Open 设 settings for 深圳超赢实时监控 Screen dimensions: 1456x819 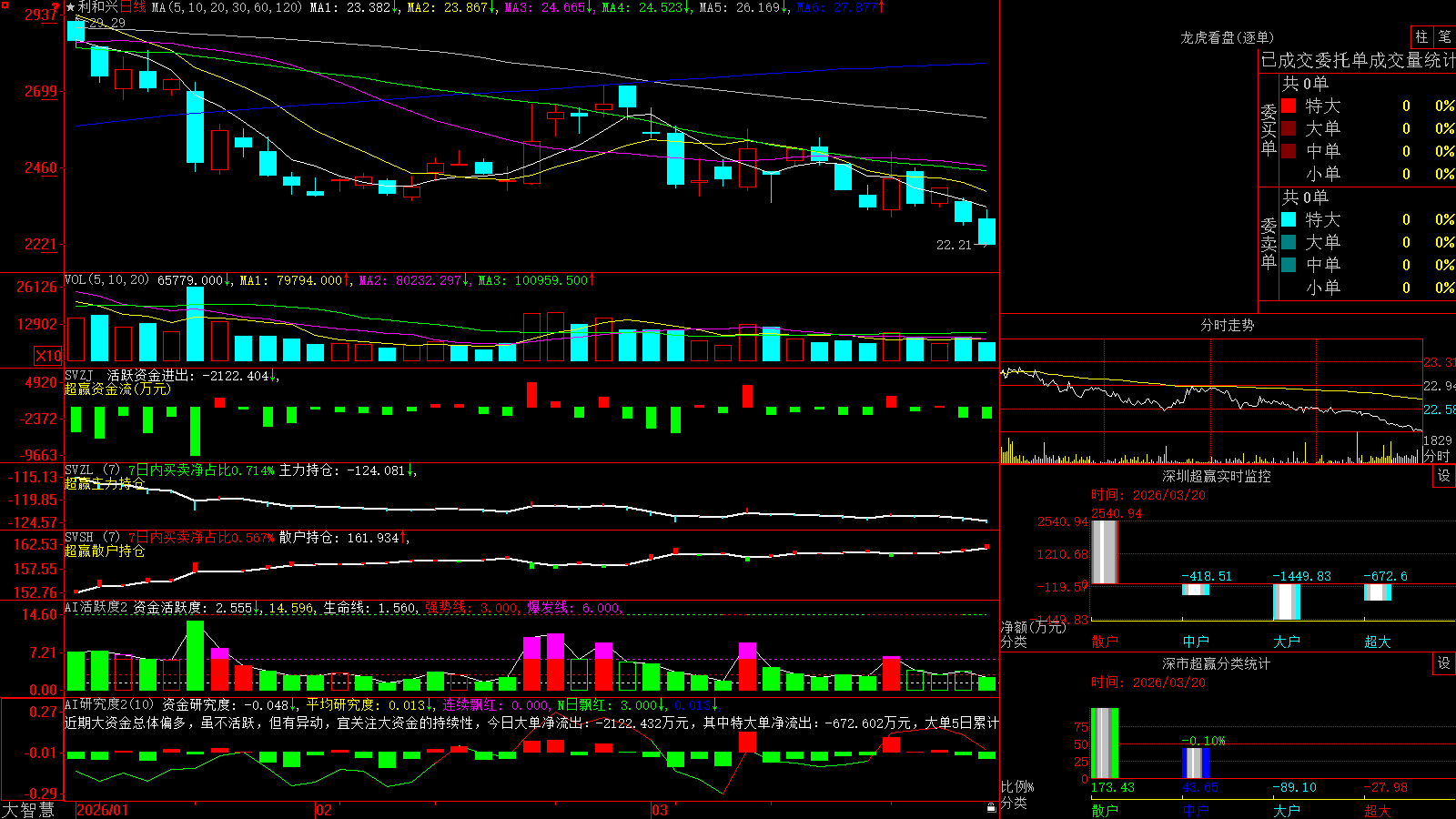click(1444, 476)
